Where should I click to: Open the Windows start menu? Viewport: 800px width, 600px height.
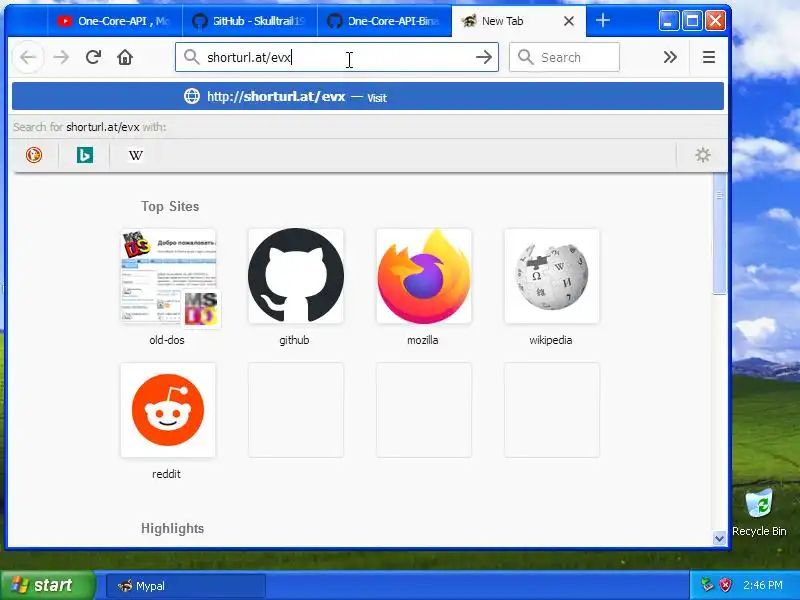pos(47,585)
